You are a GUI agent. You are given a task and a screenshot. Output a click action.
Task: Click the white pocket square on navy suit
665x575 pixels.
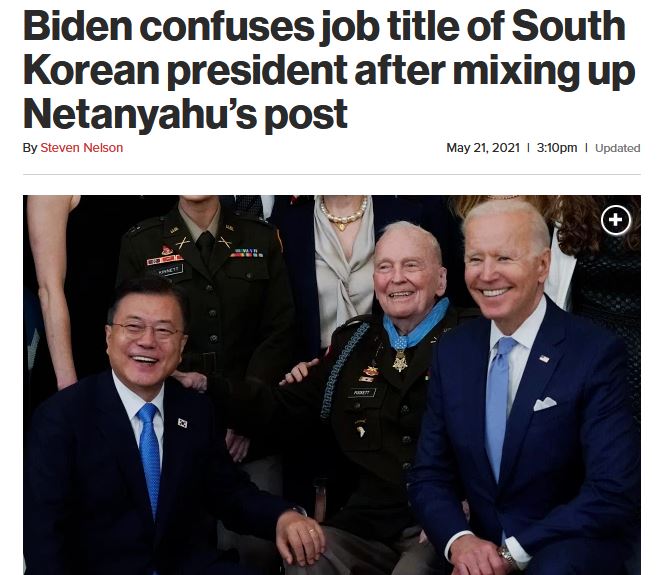tap(545, 404)
